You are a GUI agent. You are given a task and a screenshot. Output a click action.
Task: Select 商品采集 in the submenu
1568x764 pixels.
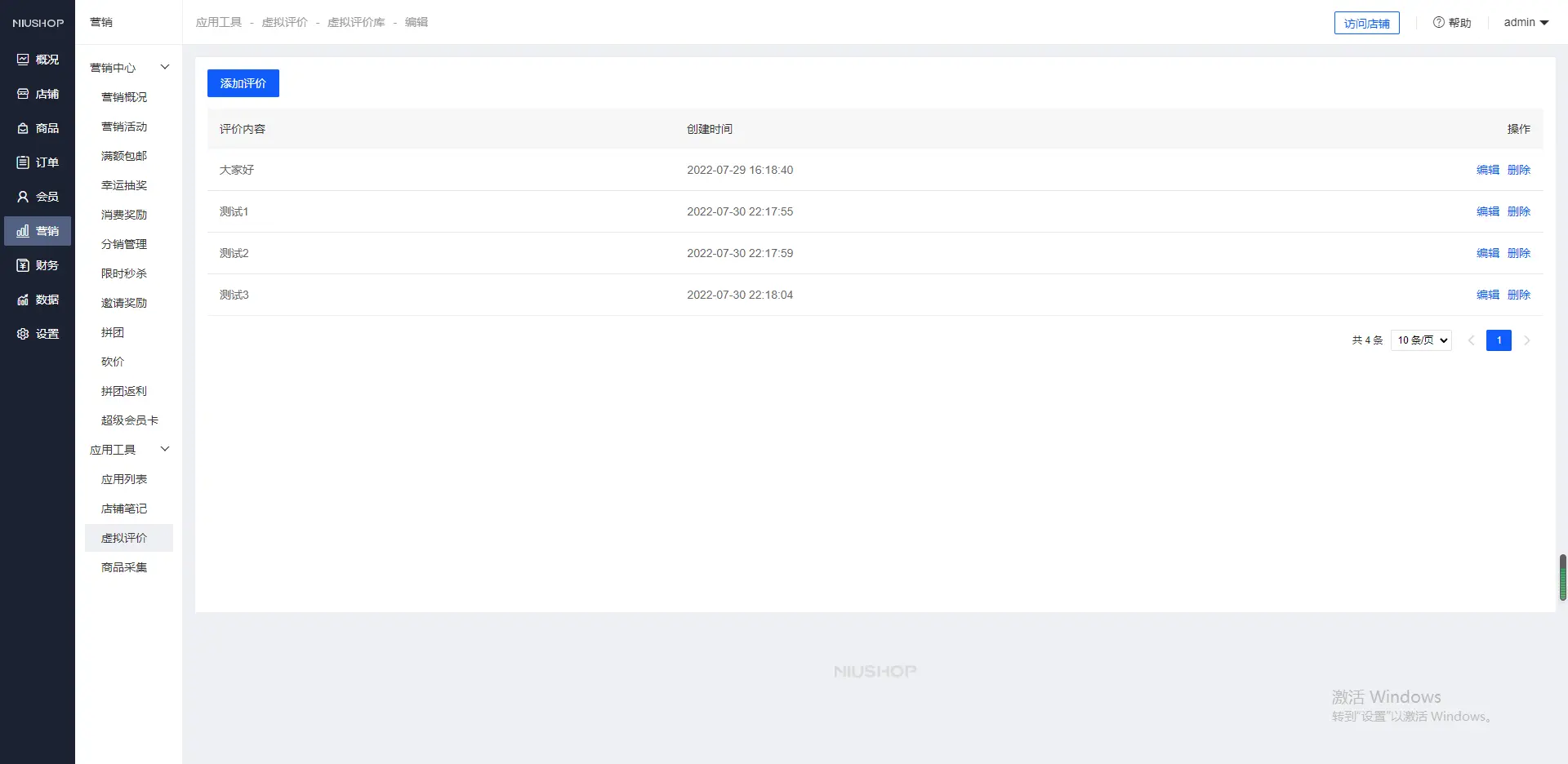124,567
